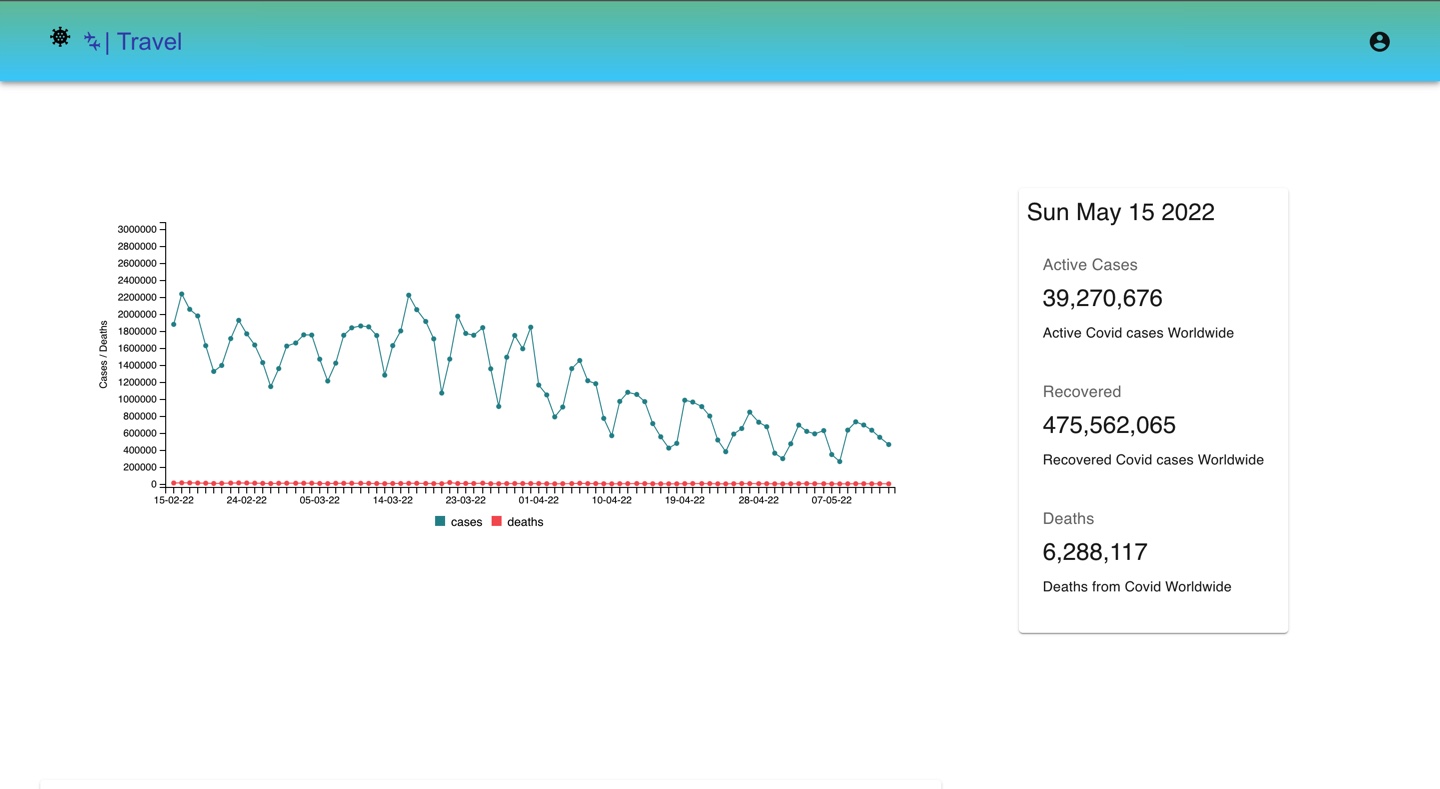Click the 15-02-22 date axis label
Screen dimensions: 1440x789
click(174, 501)
